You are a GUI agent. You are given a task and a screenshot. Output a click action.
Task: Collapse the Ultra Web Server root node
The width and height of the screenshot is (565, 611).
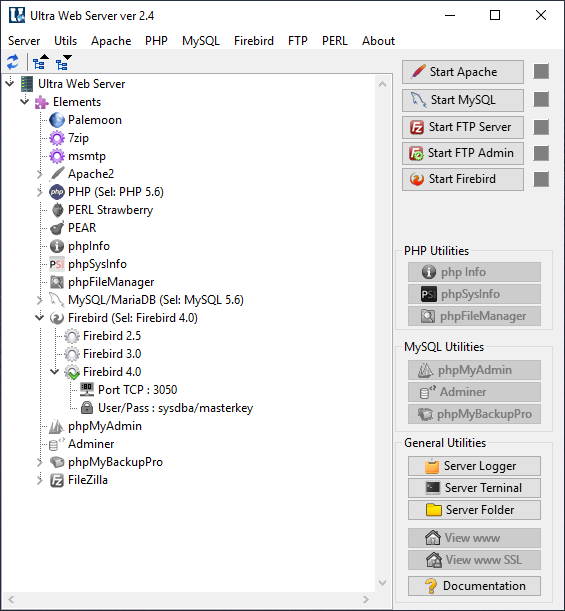10,83
